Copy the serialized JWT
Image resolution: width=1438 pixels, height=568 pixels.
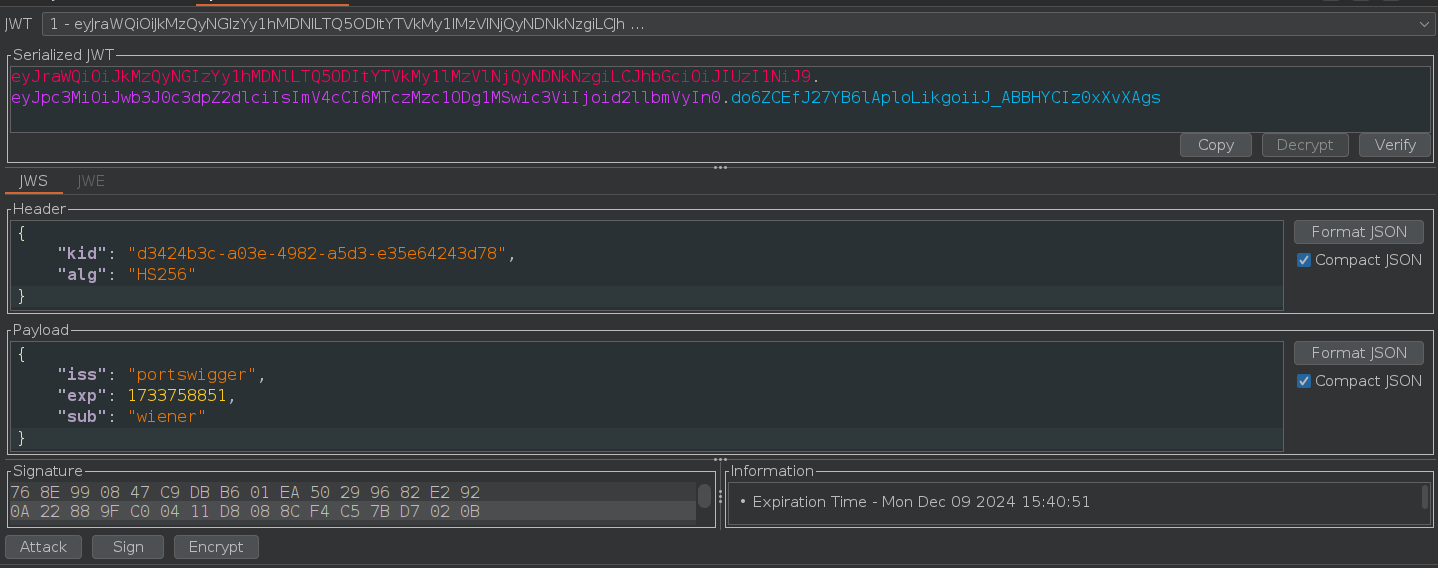click(x=1215, y=145)
